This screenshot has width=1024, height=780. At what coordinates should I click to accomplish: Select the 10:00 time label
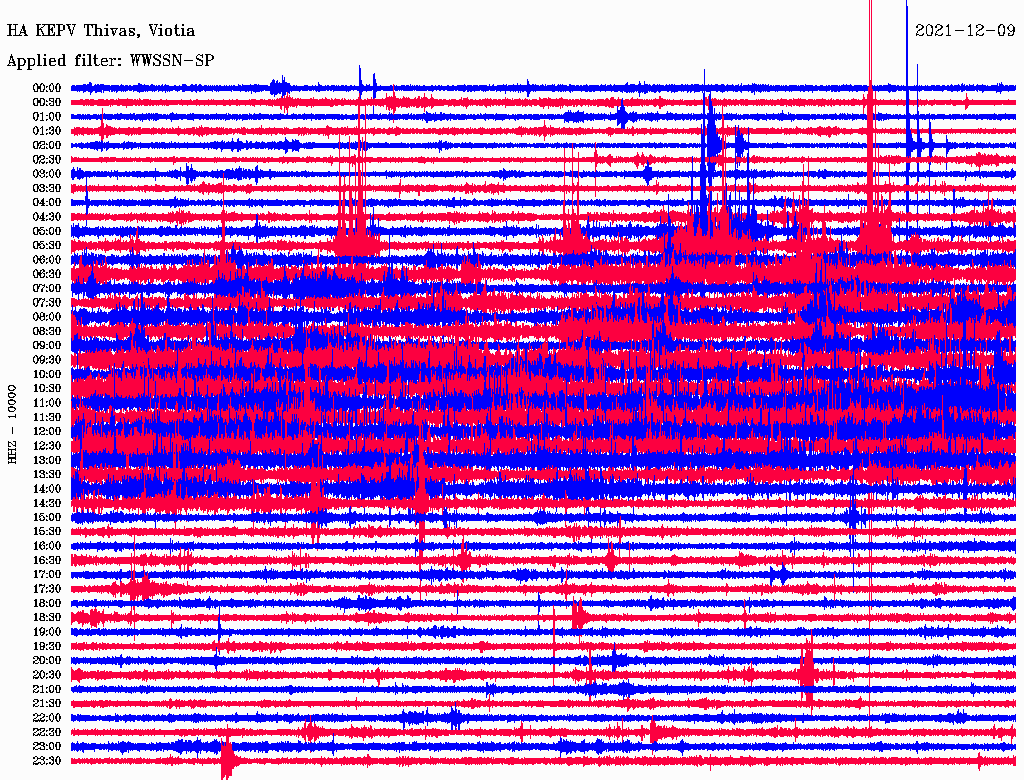[x=47, y=374]
